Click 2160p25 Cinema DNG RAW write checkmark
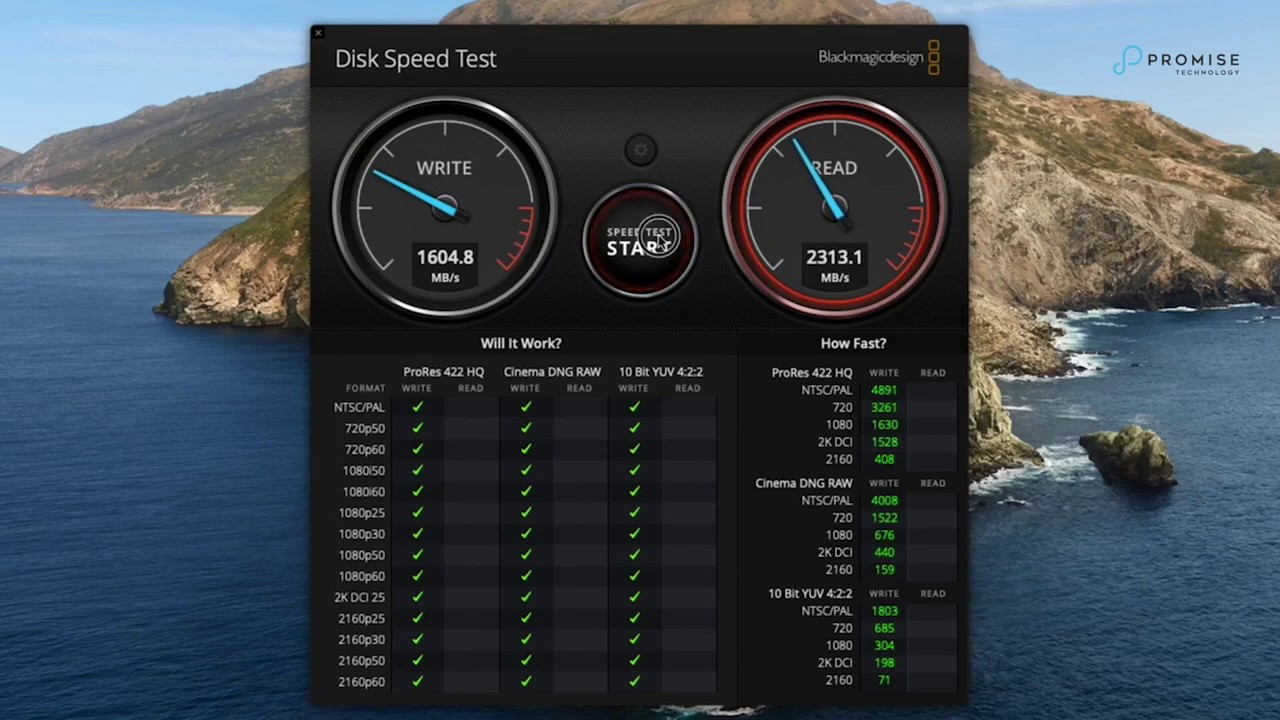Screen dimensions: 1280x720 tap(525, 618)
